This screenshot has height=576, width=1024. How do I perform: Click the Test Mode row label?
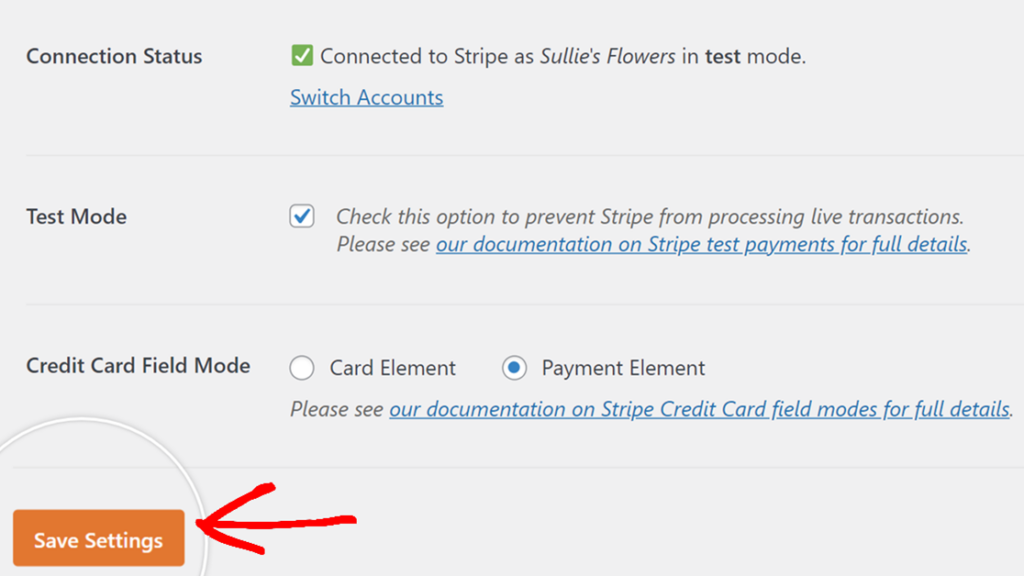[x=76, y=216]
